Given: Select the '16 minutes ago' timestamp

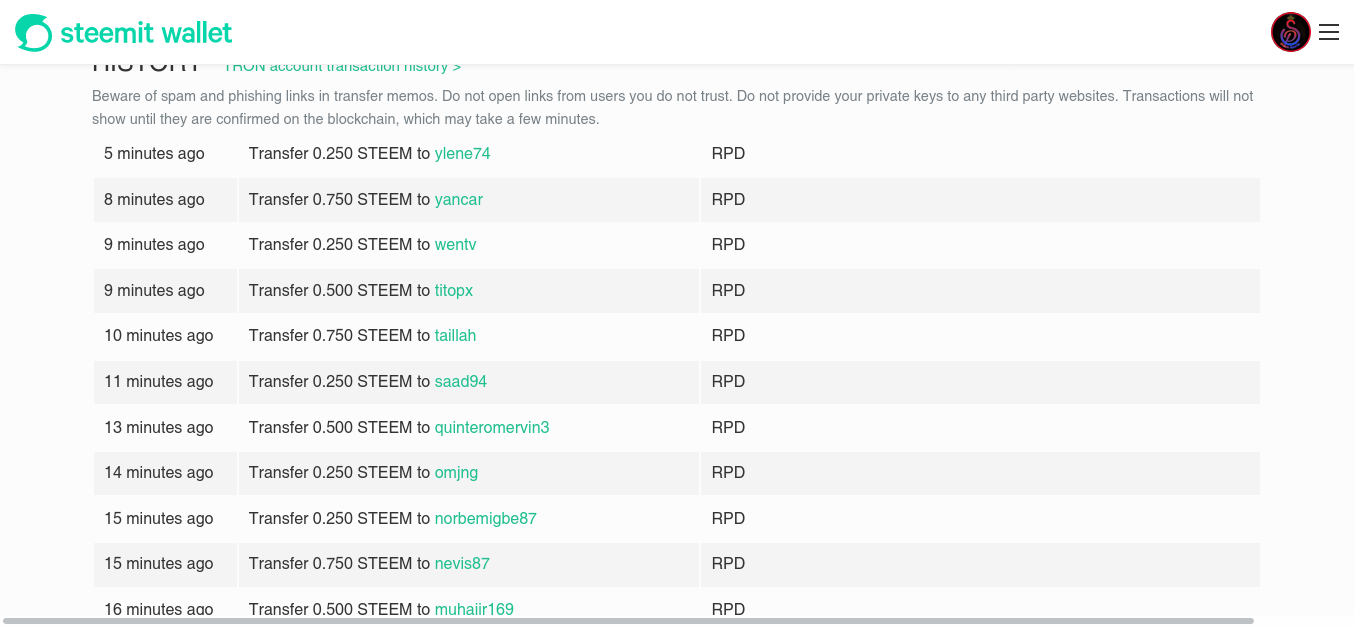Looking at the screenshot, I should click(x=159, y=609).
